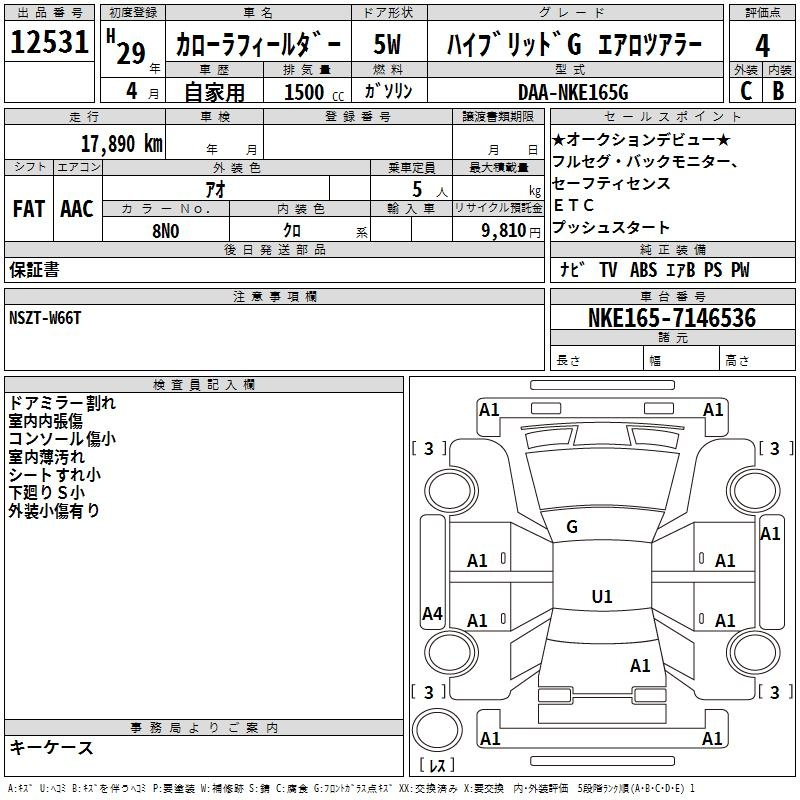Click the キーケース office notice text
Viewport: 800px width, 800px height.
pos(51,747)
